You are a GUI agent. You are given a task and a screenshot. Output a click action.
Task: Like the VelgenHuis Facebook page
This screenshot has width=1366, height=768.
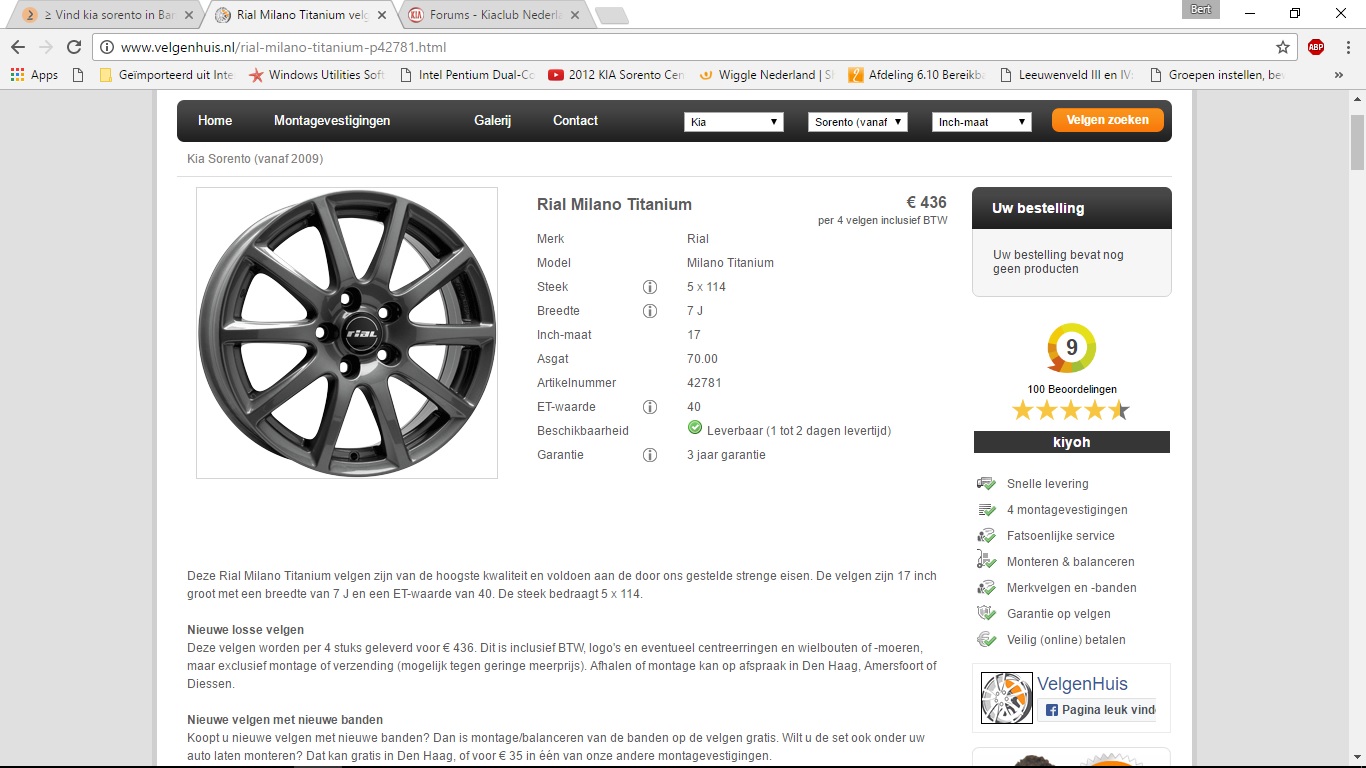coord(1097,710)
